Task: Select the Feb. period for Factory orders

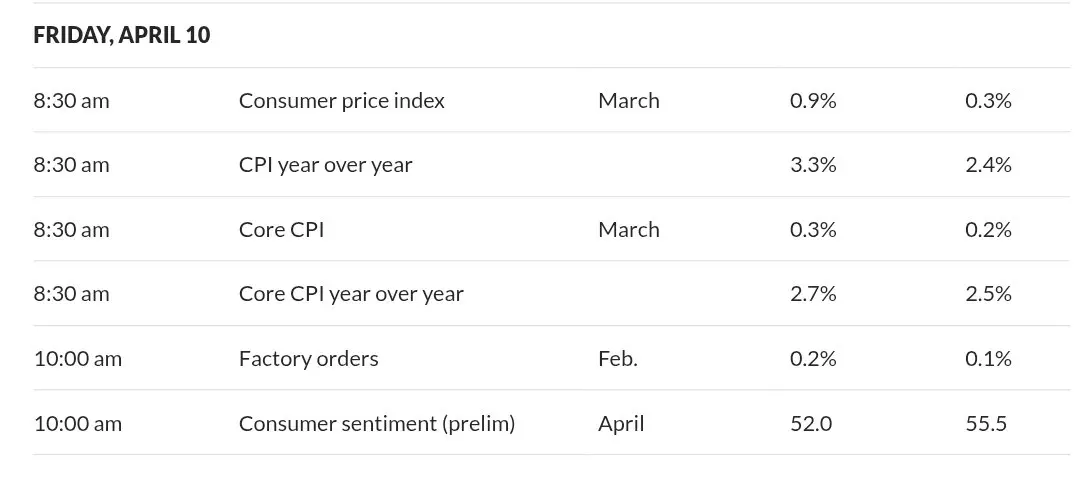Action: tap(618, 359)
